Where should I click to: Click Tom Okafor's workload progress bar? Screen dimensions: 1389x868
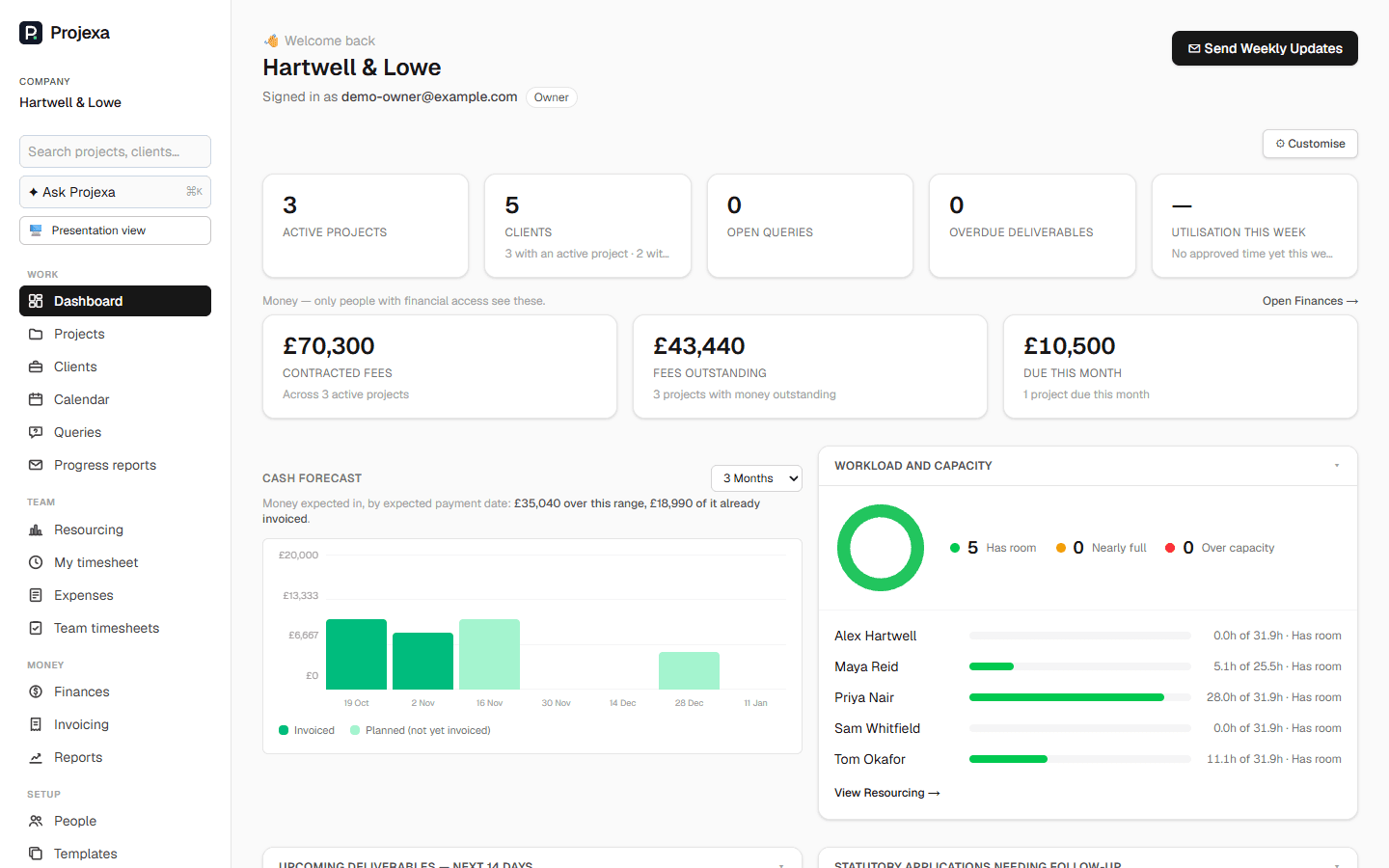(1080, 759)
